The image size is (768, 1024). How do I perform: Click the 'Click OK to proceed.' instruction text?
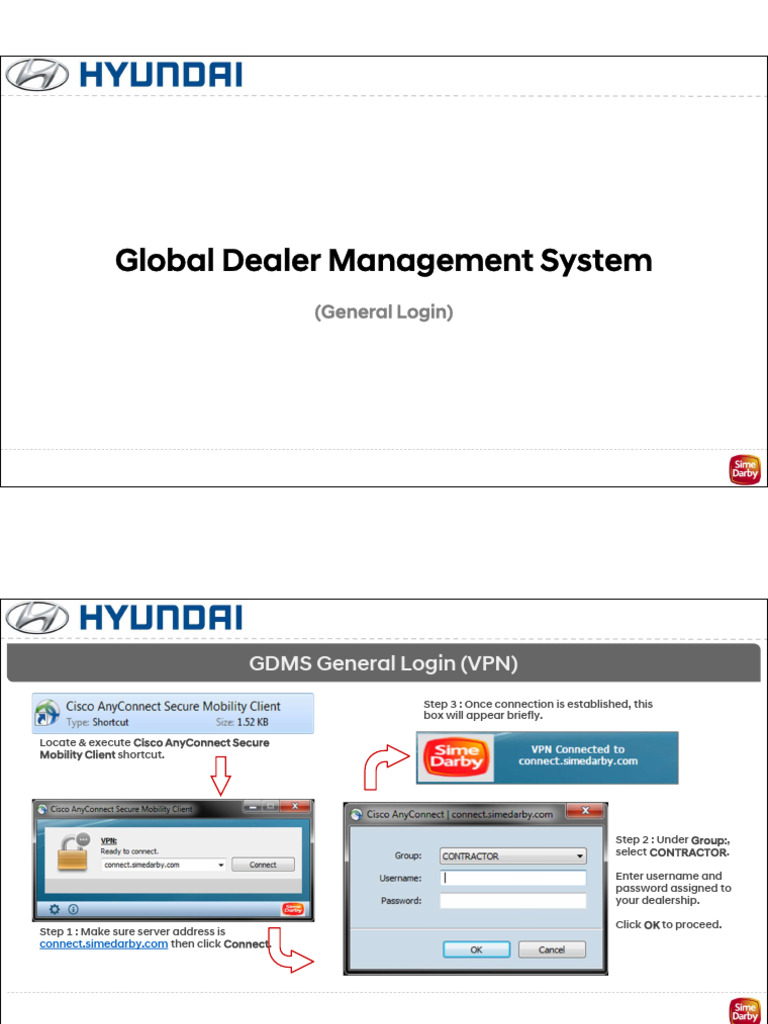click(668, 925)
